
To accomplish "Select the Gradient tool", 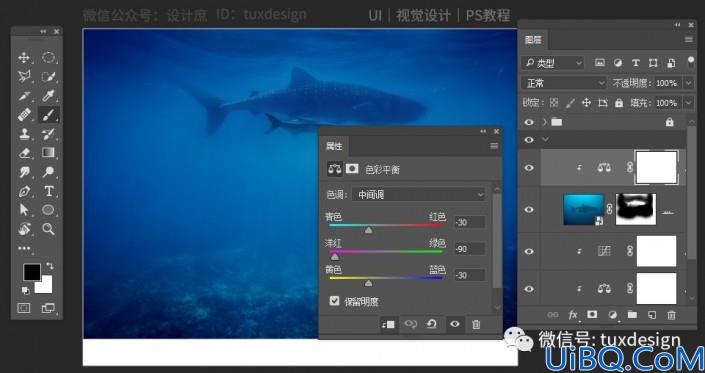I will 48,153.
